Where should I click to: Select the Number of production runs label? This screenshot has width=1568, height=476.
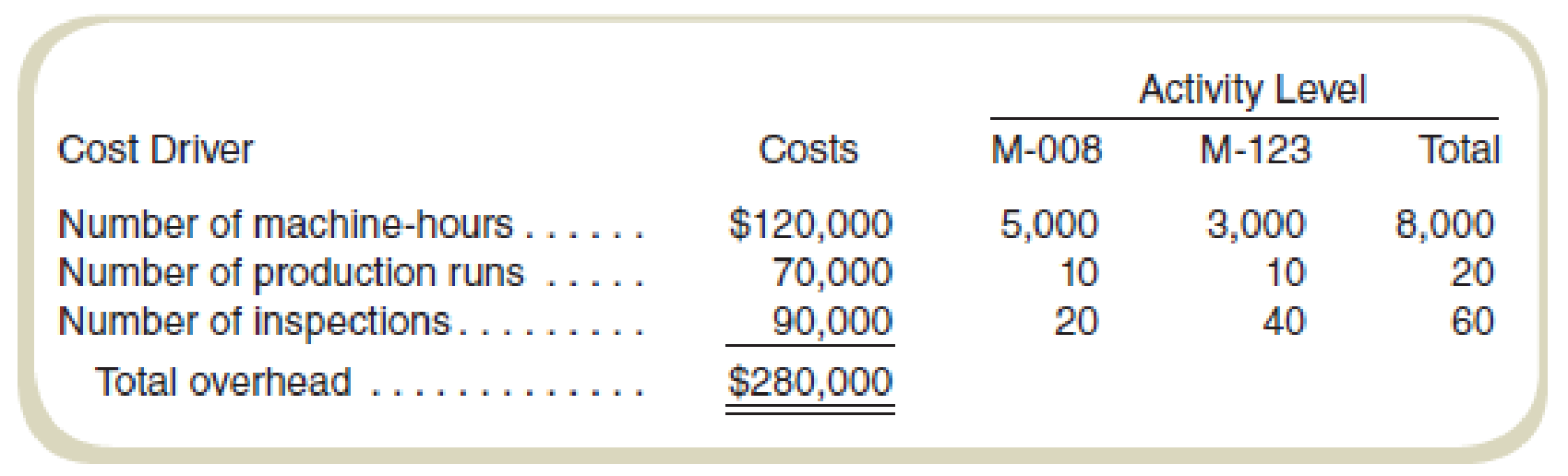(291, 273)
